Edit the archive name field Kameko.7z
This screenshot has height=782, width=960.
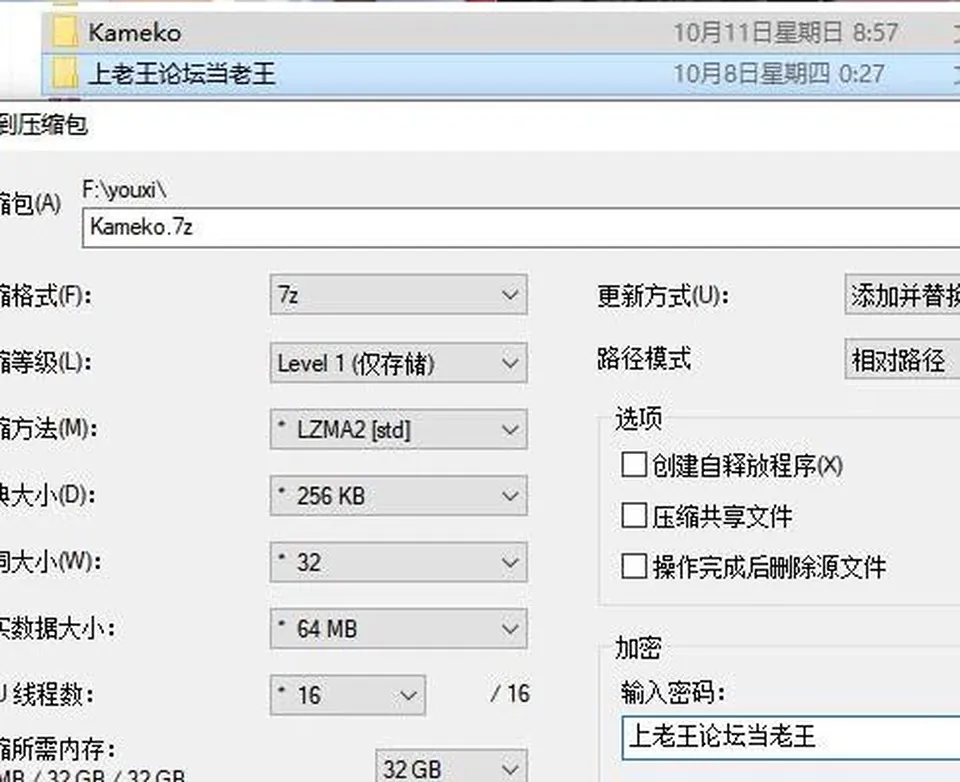tap(521, 227)
